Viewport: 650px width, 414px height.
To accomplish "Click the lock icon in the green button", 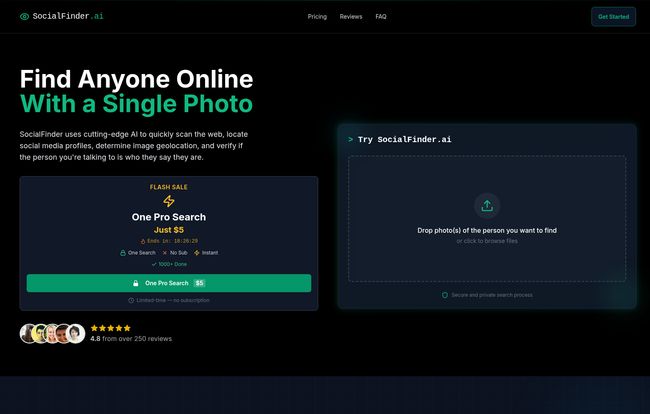I will [x=136, y=283].
